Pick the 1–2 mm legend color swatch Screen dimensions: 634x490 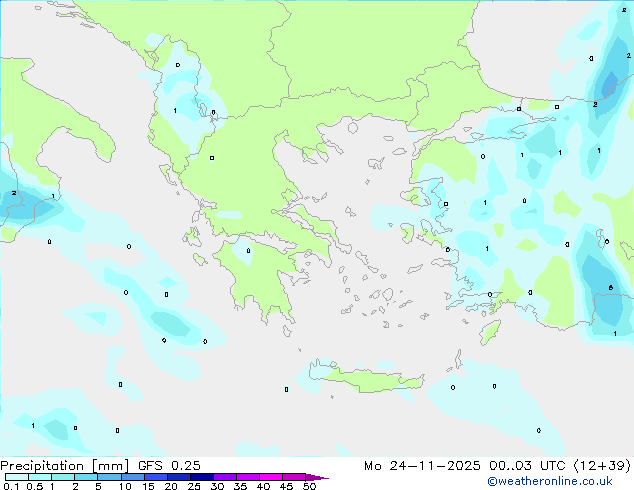click(63, 477)
